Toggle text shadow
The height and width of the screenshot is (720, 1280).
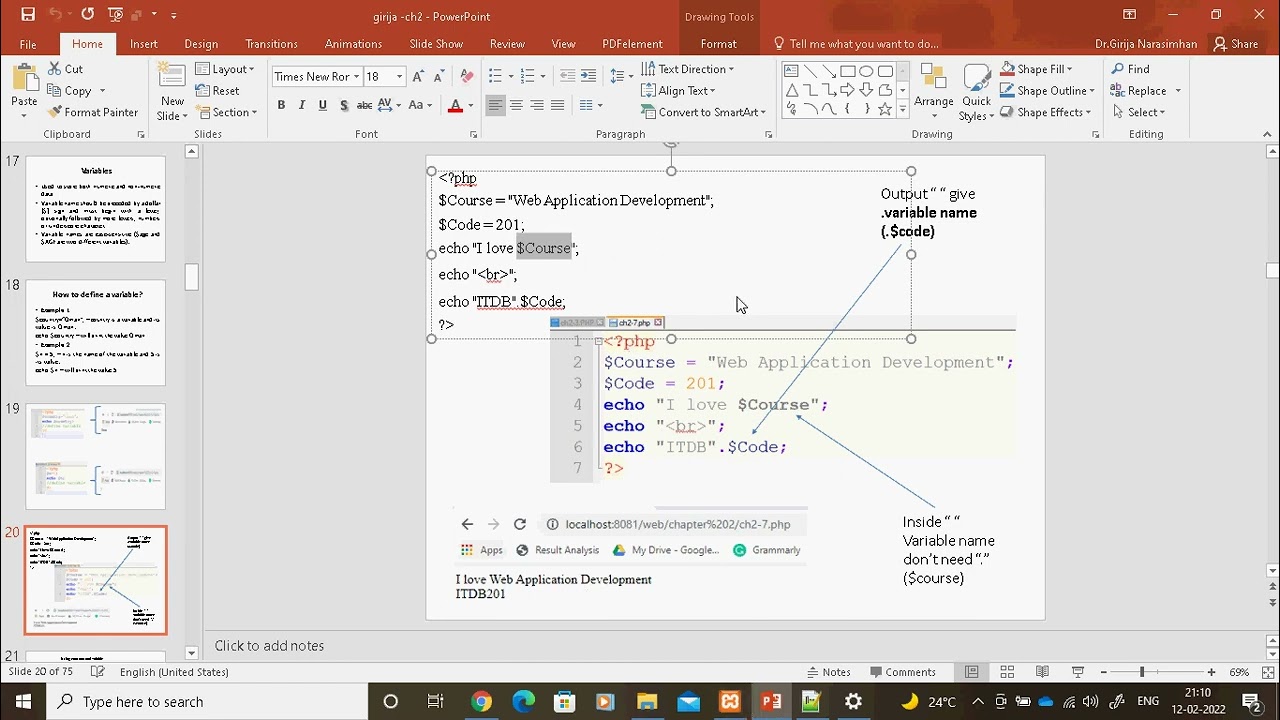(344, 105)
